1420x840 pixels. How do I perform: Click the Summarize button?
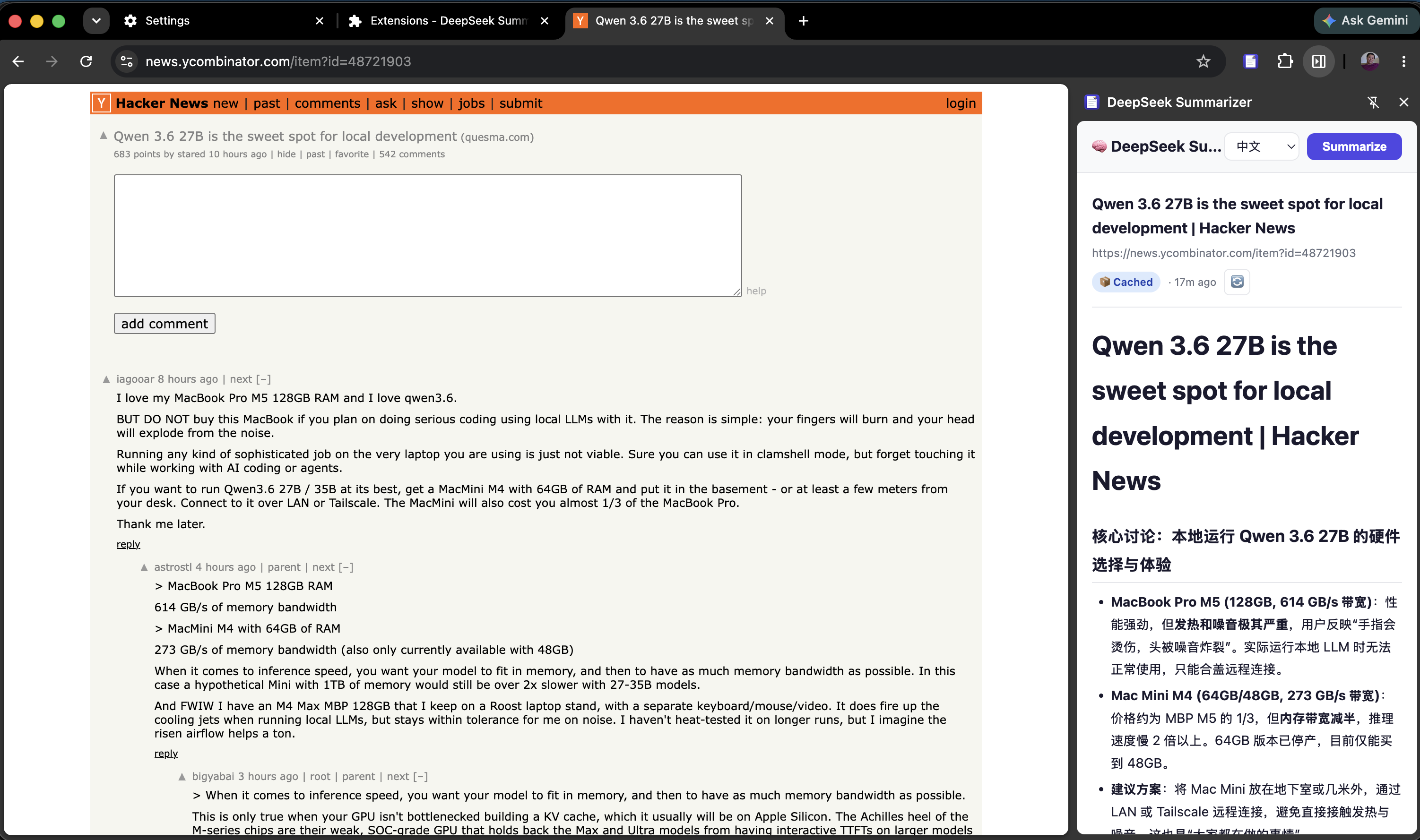[1354, 146]
